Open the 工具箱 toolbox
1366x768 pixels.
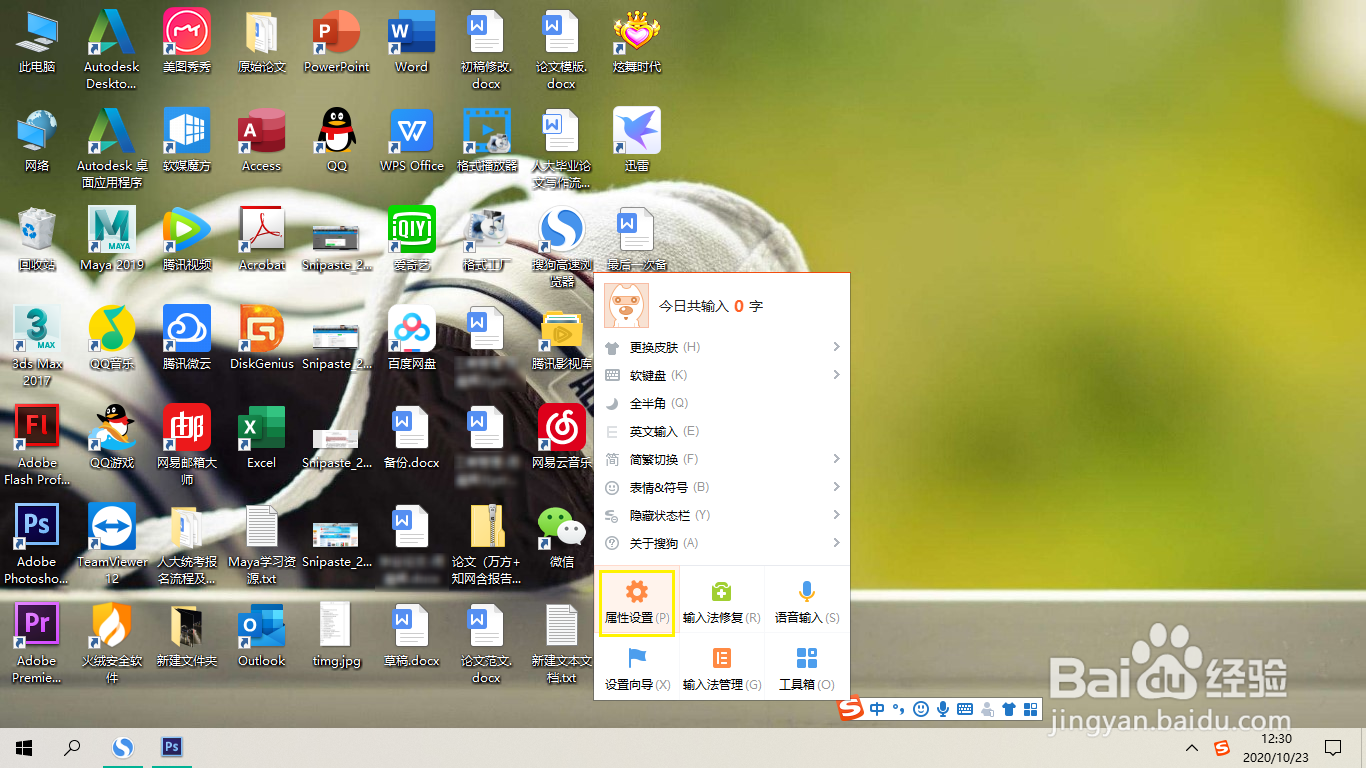806,670
